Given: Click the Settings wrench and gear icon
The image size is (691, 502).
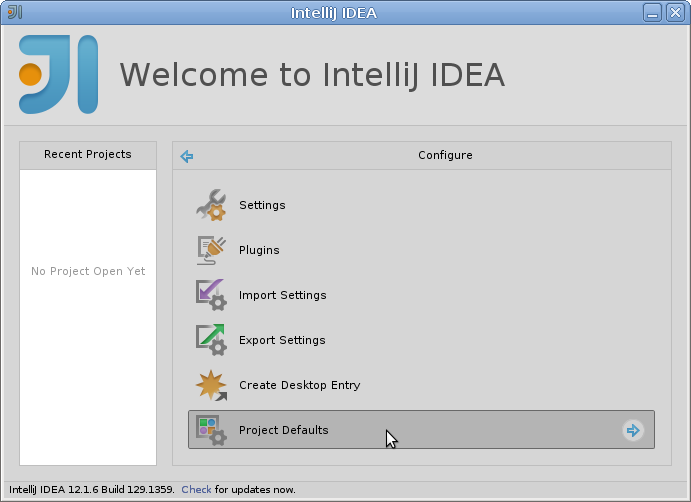Looking at the screenshot, I should coord(211,205).
